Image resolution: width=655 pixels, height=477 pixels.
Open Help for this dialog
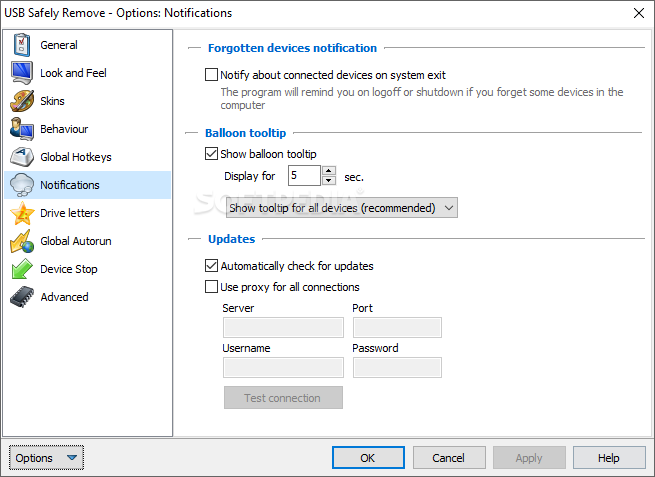[609, 458]
